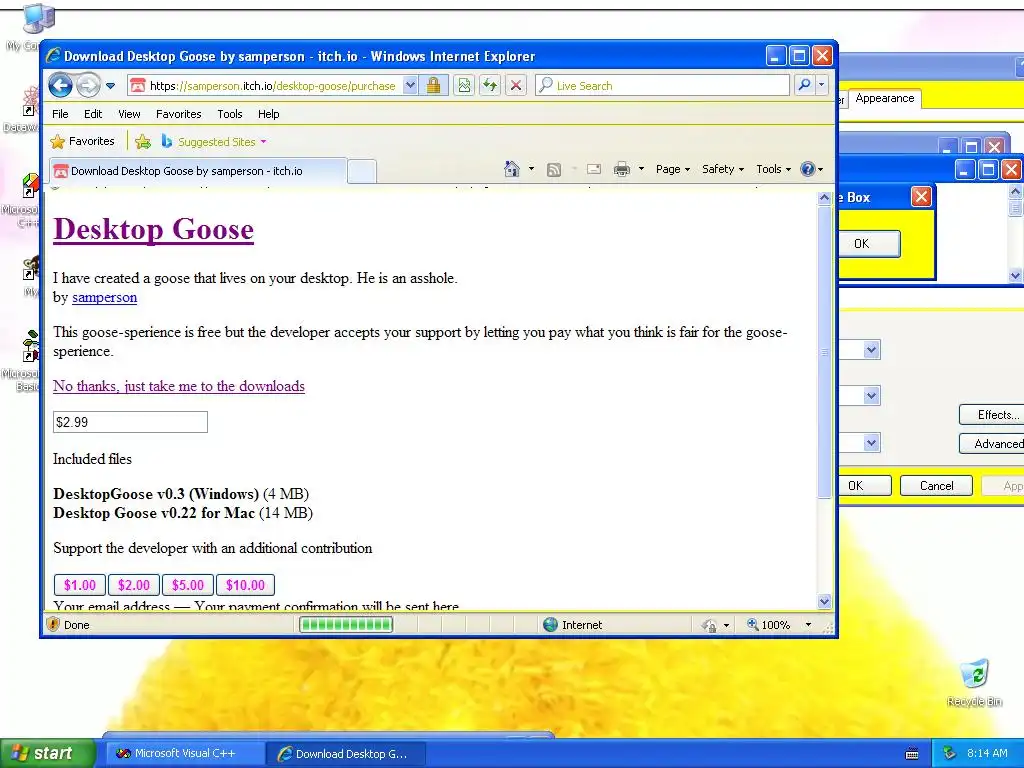Screen dimensions: 1024x768
Task: Click the Read Mail icon
Action: (594, 170)
